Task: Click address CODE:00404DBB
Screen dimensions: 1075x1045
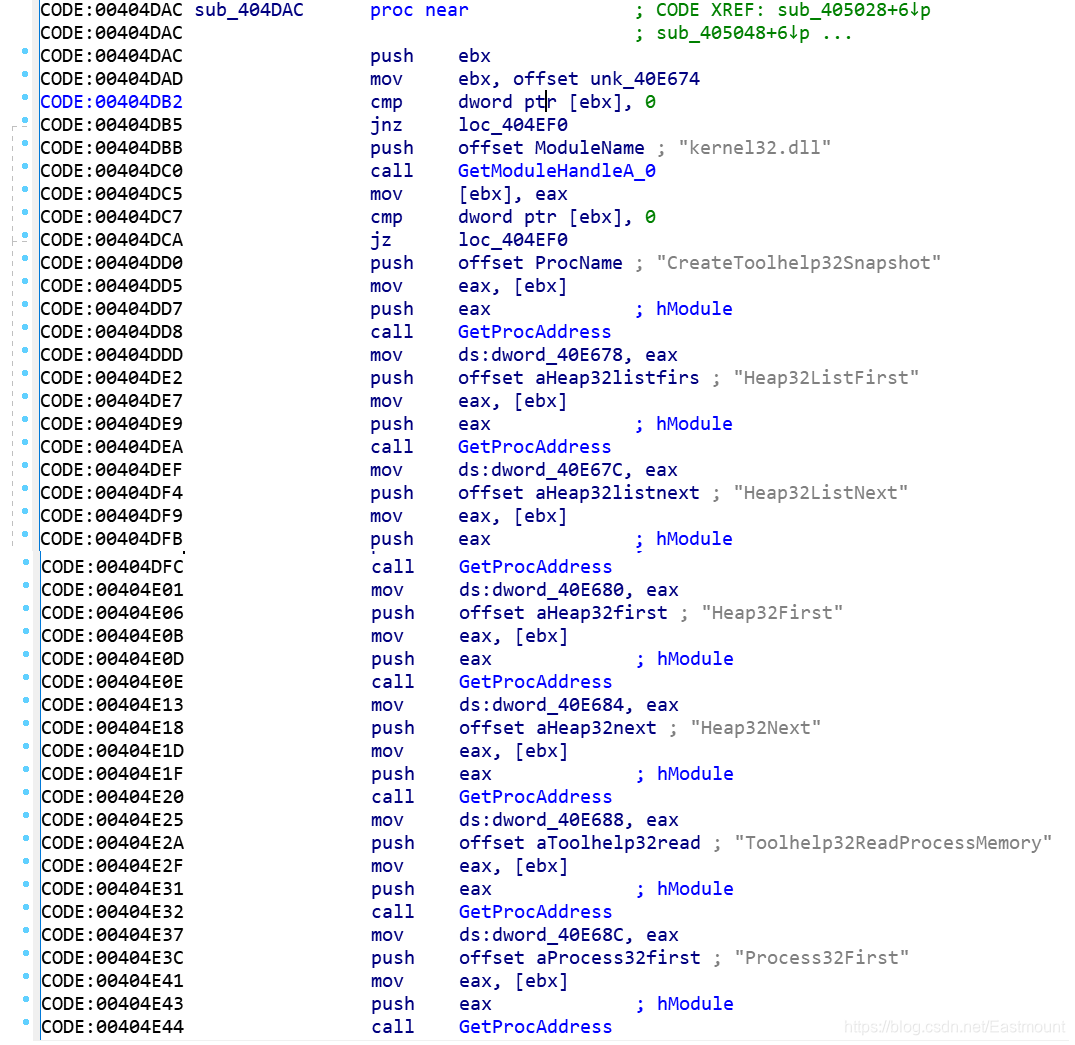Action: tap(112, 148)
